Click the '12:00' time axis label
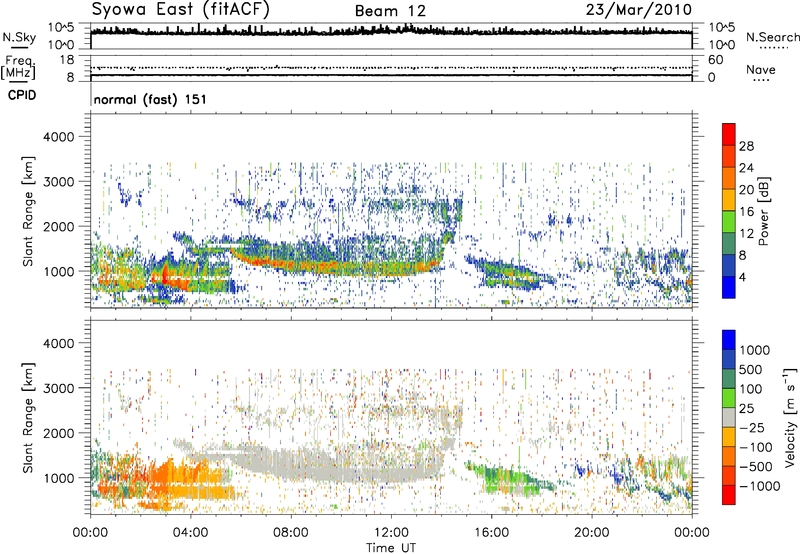800x554 pixels. tap(391, 533)
